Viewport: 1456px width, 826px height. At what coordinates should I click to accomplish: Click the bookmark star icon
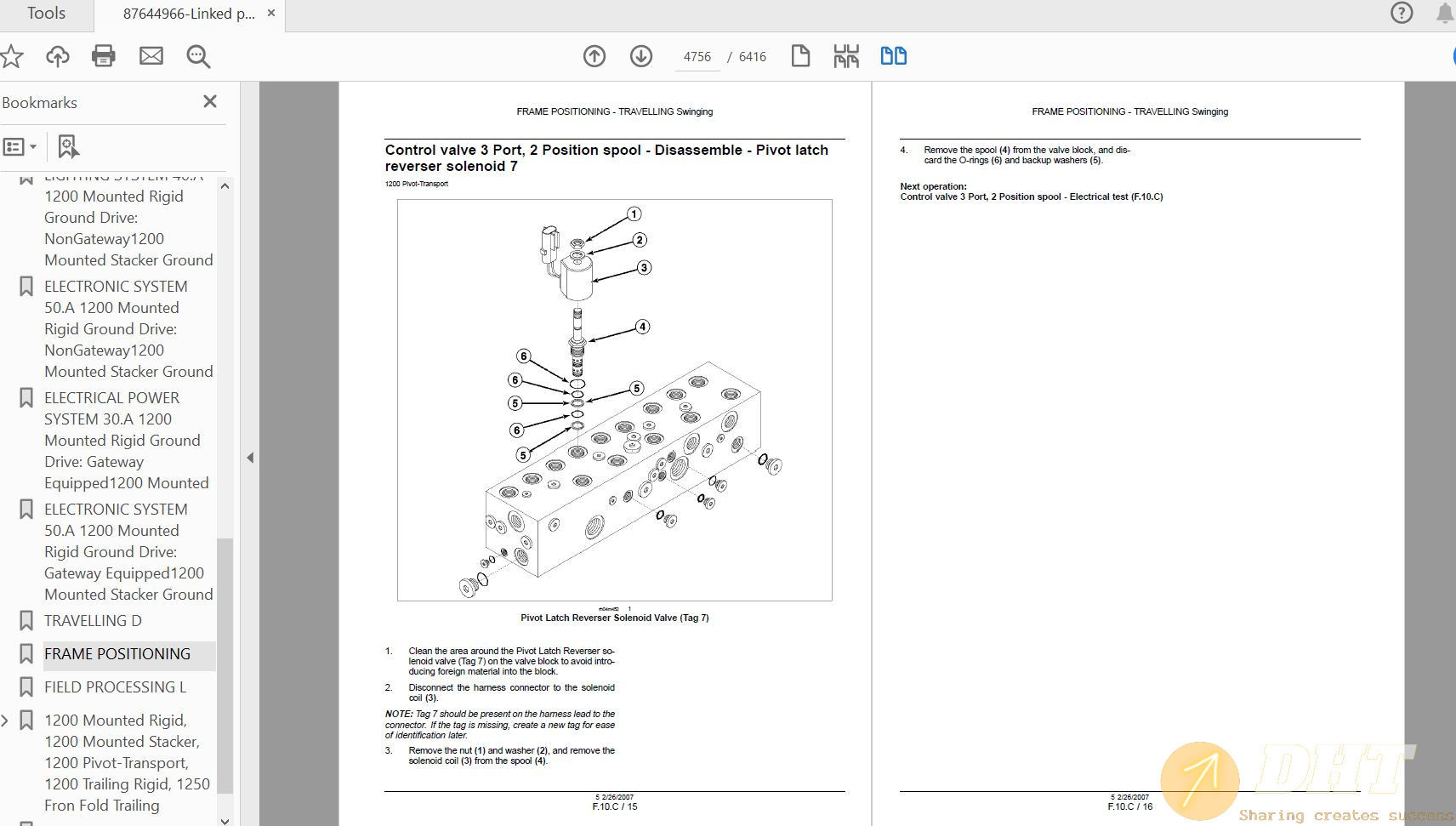point(12,56)
